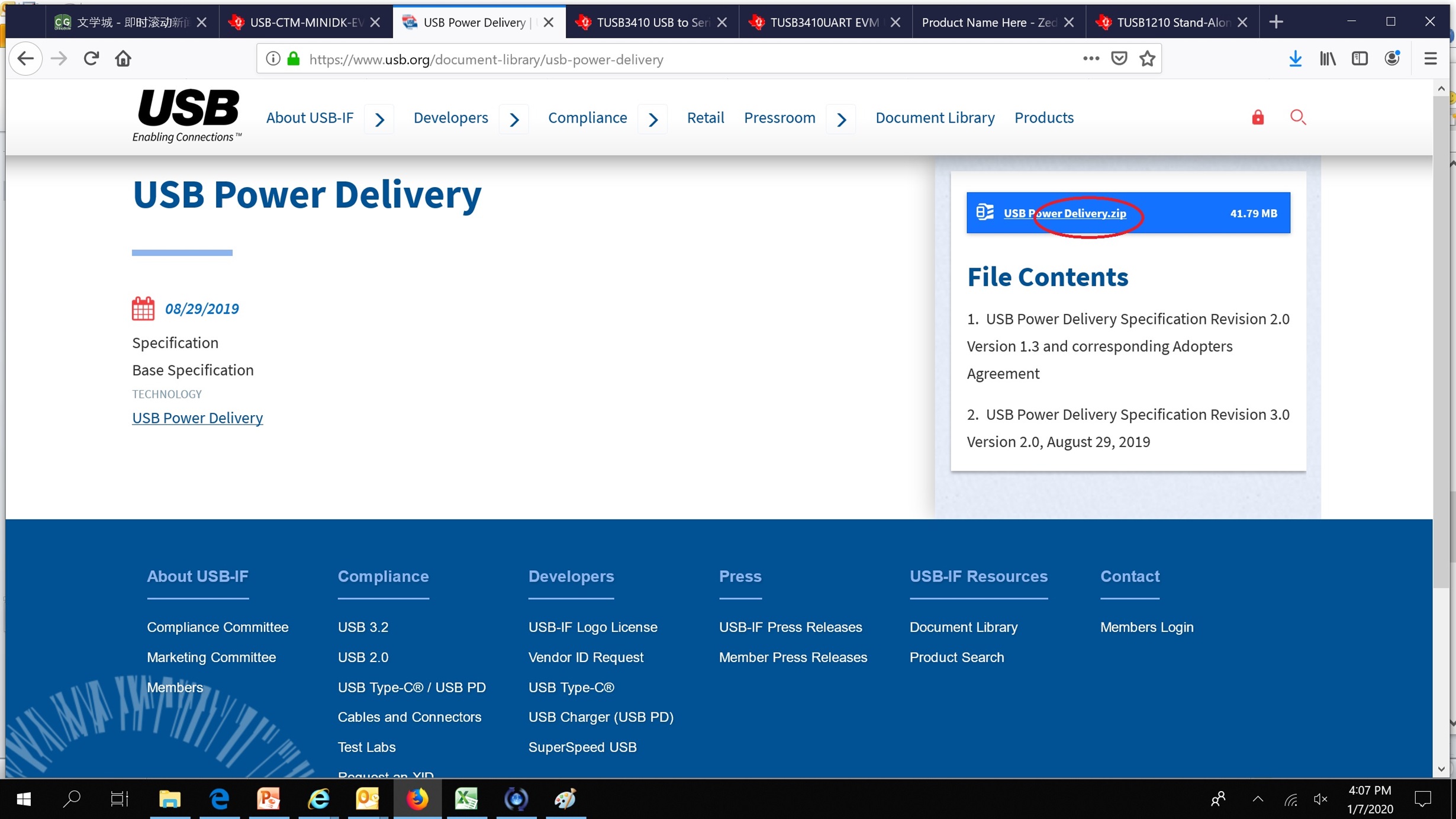Open Compliance Committee footer link

(x=217, y=627)
